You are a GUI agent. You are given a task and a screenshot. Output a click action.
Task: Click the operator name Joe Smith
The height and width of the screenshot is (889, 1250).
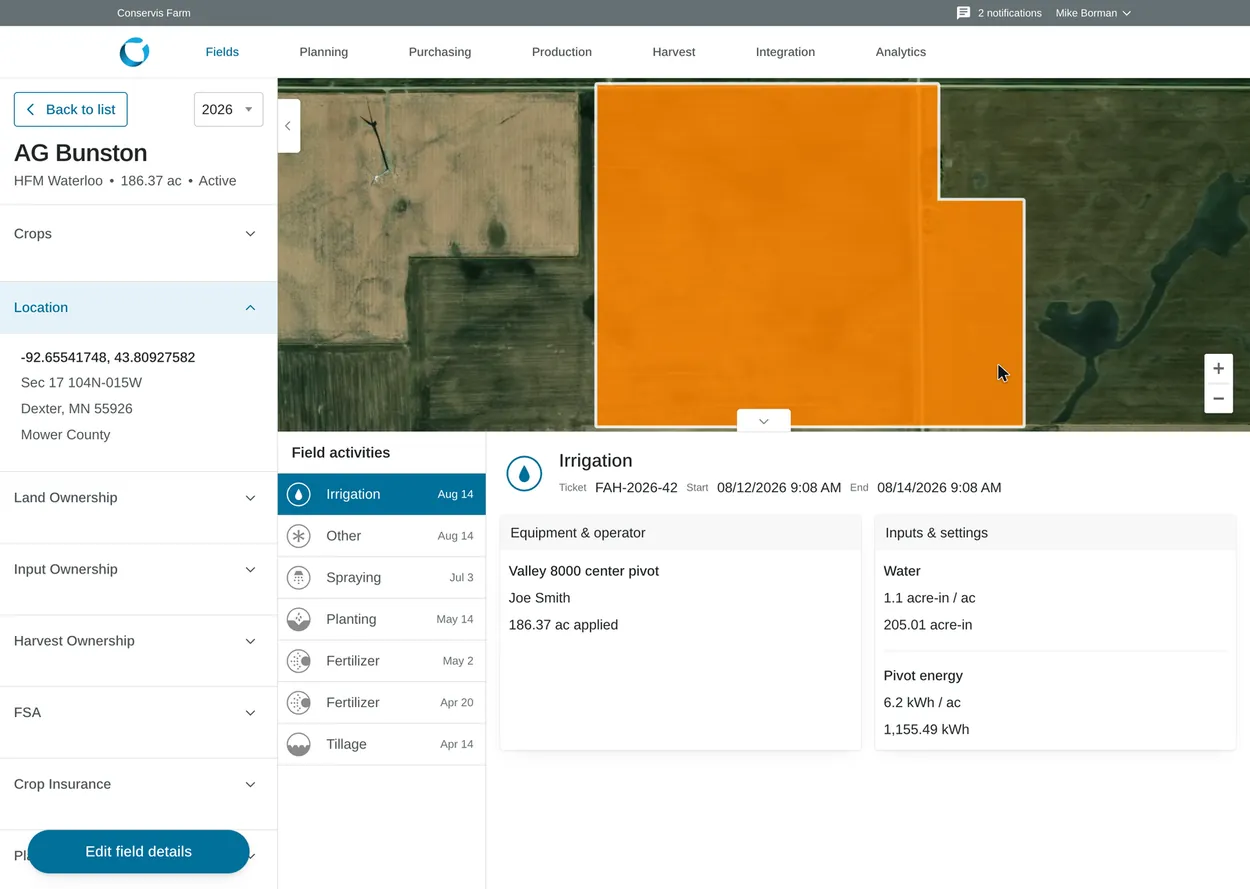[540, 598]
